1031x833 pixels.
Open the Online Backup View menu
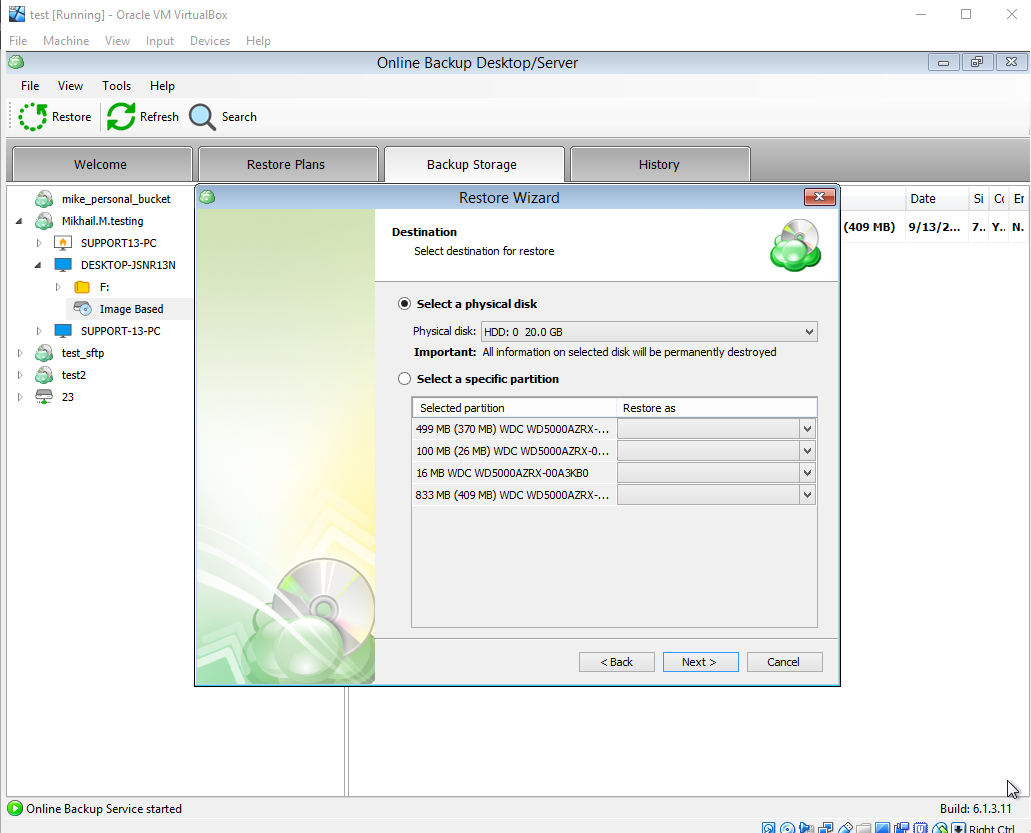[70, 86]
